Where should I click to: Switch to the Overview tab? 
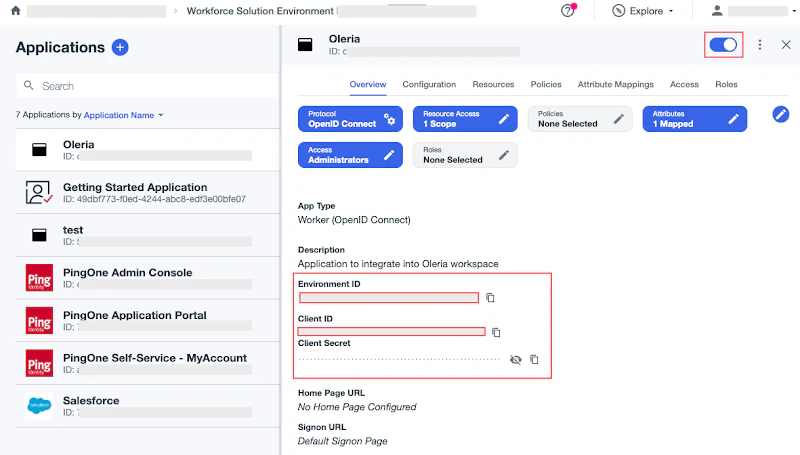pyautogui.click(x=368, y=84)
